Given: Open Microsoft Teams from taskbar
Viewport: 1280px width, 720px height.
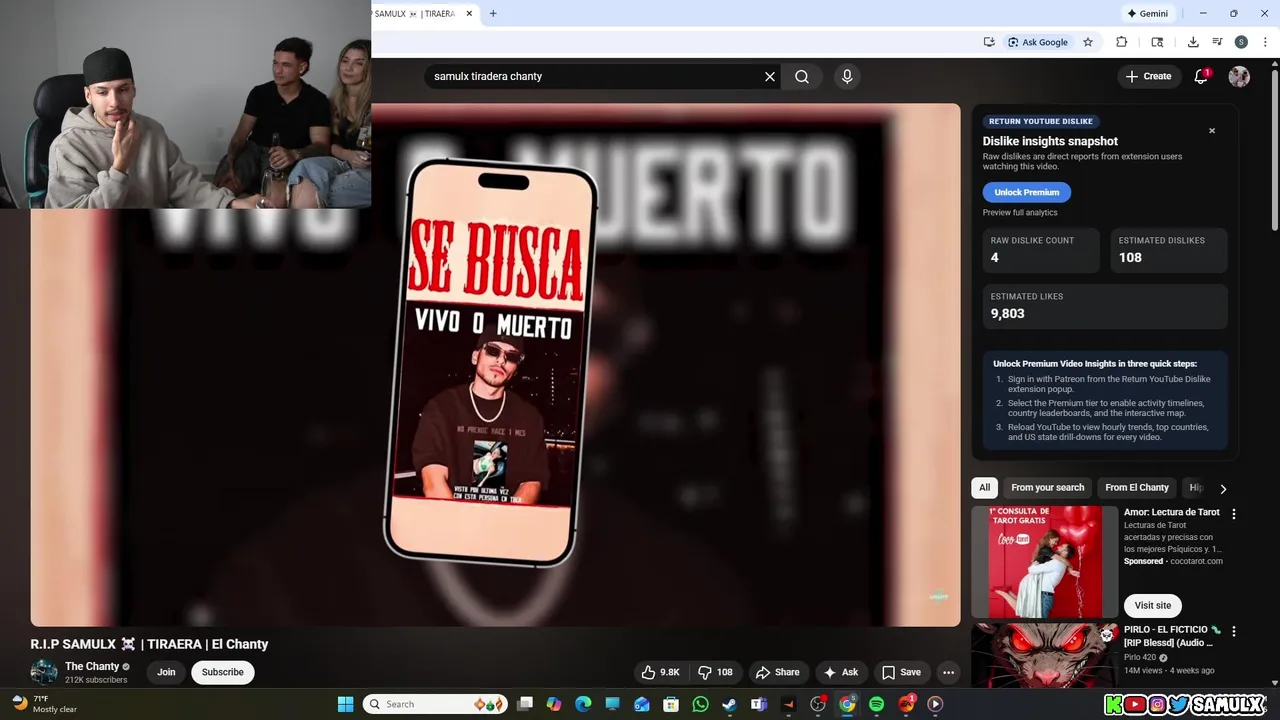Looking at the screenshot, I should [759, 704].
